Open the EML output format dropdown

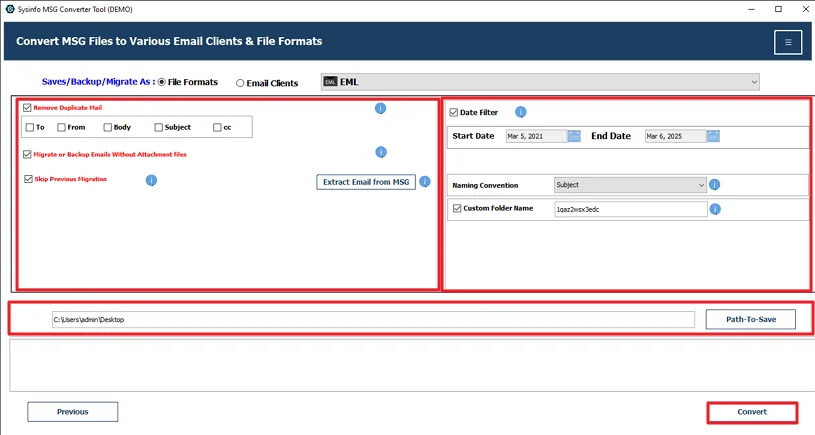[x=540, y=82]
